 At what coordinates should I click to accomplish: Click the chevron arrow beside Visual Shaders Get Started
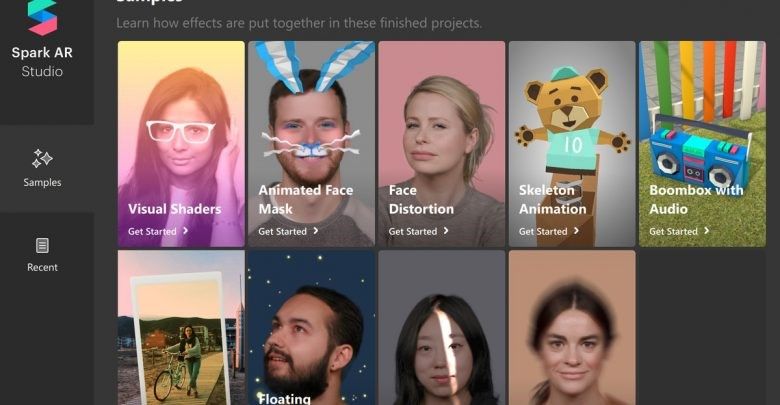pyautogui.click(x=186, y=231)
